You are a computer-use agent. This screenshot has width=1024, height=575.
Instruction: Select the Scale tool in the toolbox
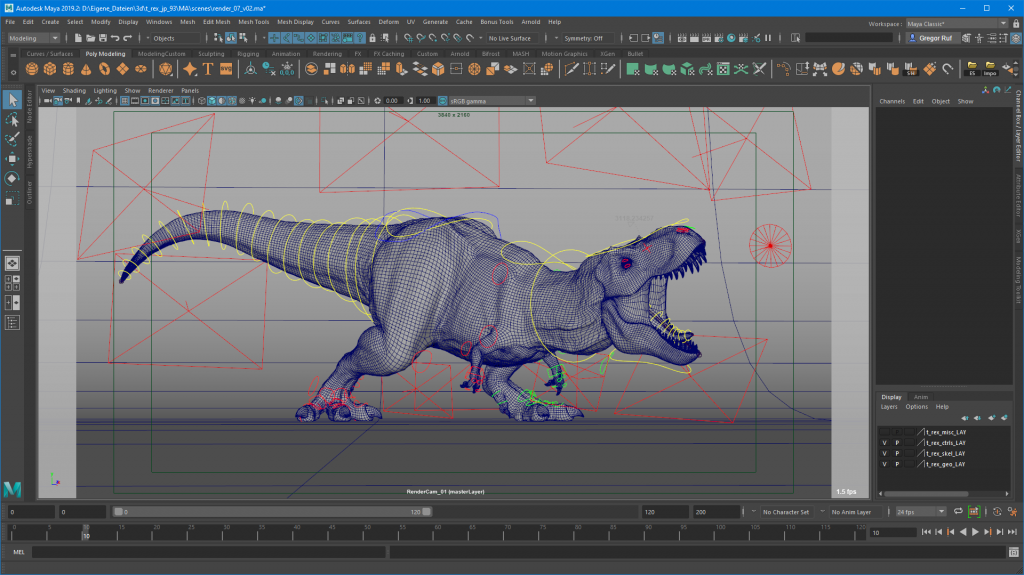coord(12,199)
